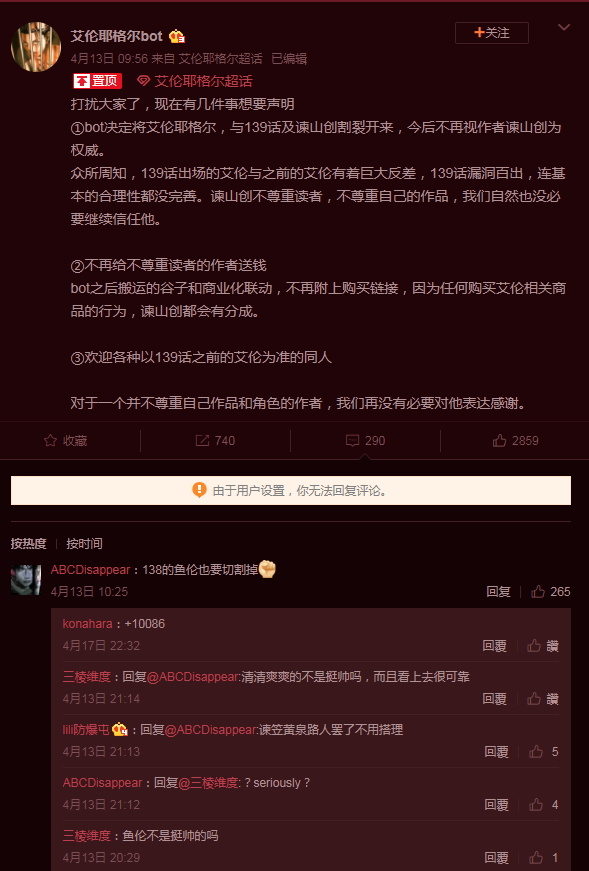Like the post with 2859 thumbs up
The height and width of the screenshot is (871, 589).
(x=516, y=440)
